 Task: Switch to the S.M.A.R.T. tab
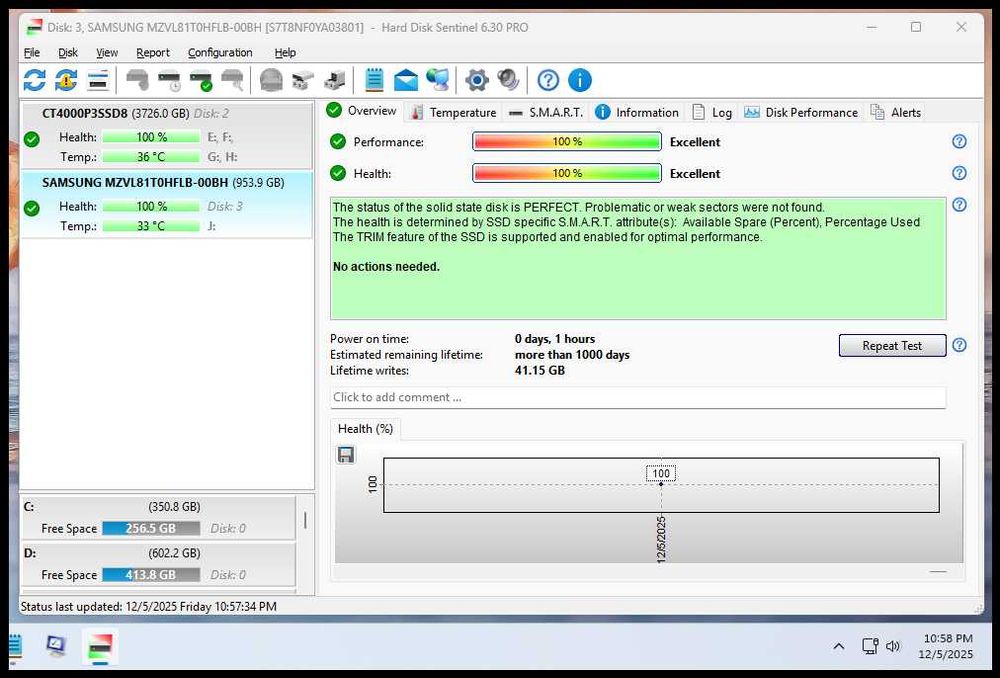(546, 112)
